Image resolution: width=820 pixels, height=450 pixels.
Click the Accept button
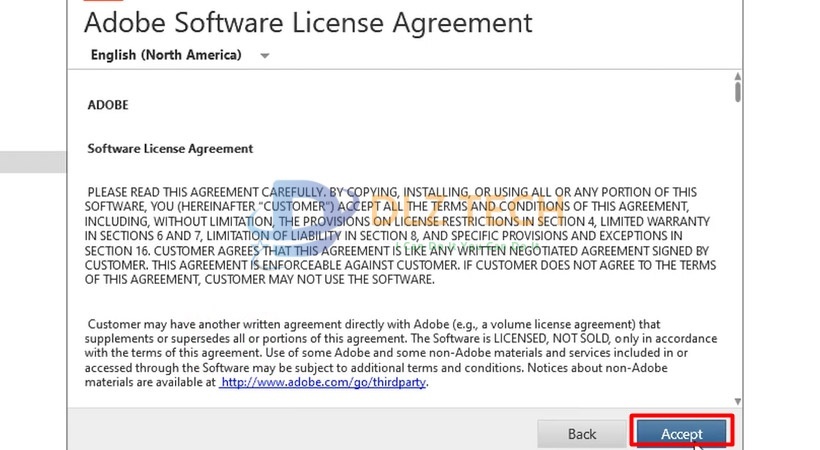681,433
